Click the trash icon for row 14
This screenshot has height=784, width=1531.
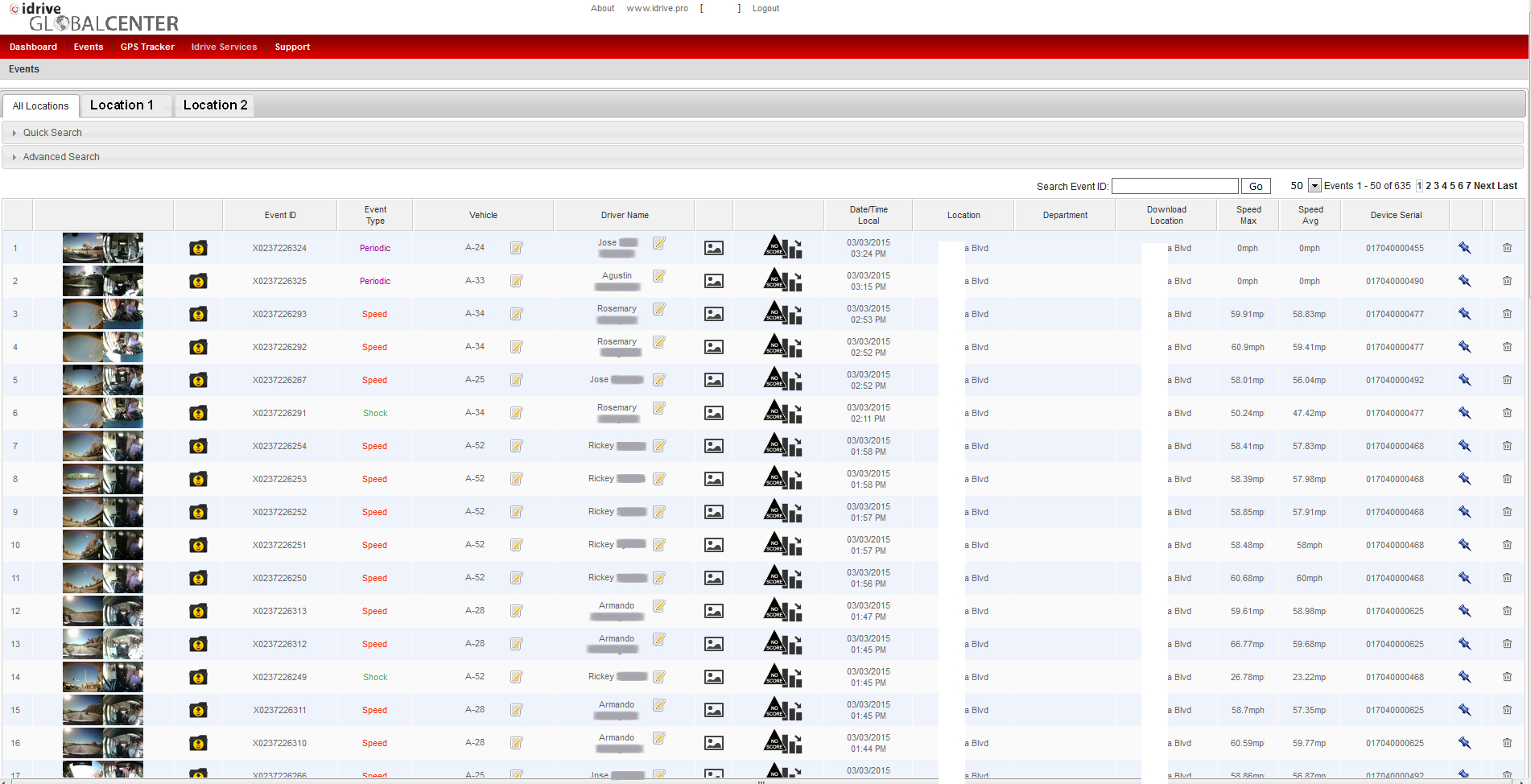(1507, 677)
